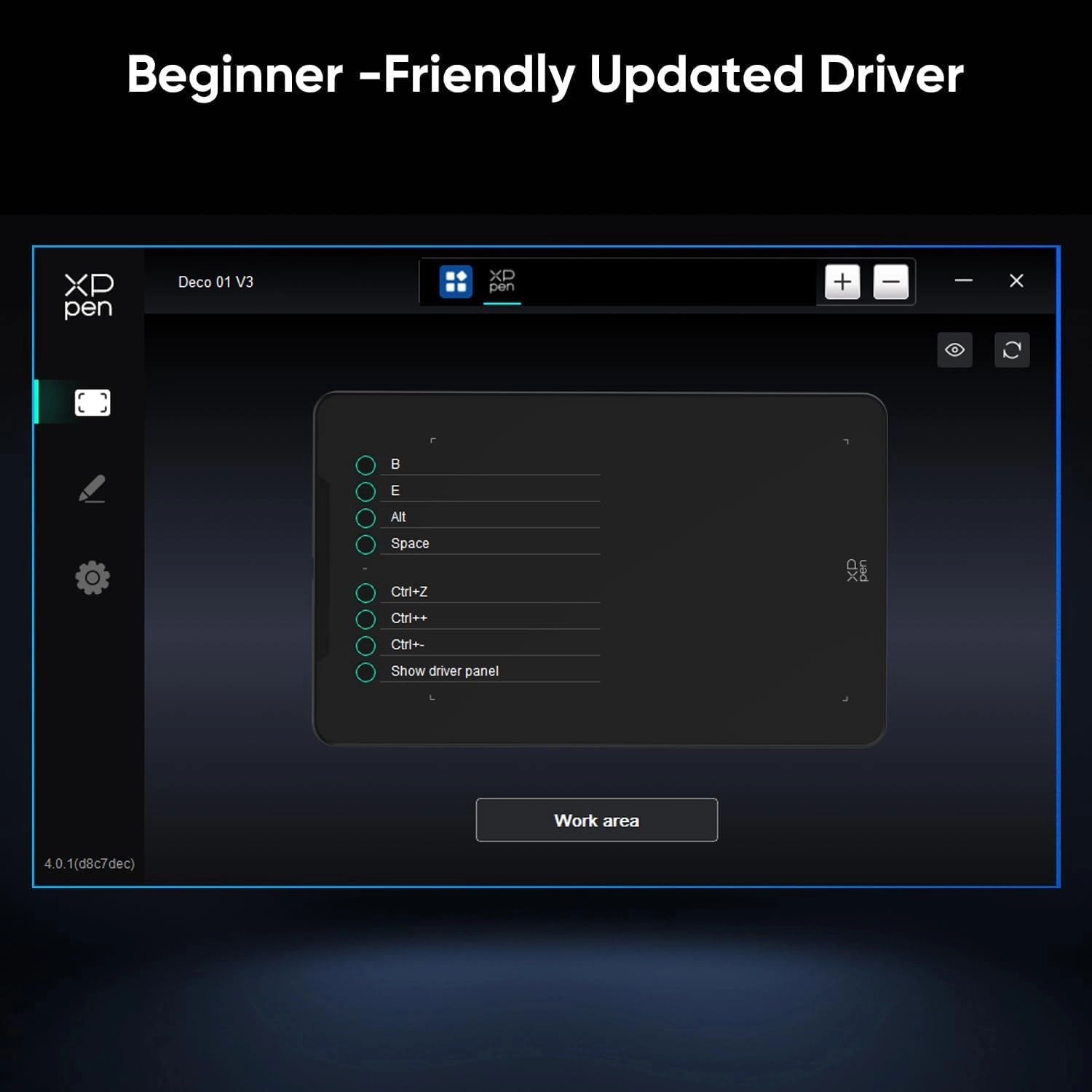Select the shortcut key circle for Alt
Screen dimensions: 1092x1092
tap(365, 518)
